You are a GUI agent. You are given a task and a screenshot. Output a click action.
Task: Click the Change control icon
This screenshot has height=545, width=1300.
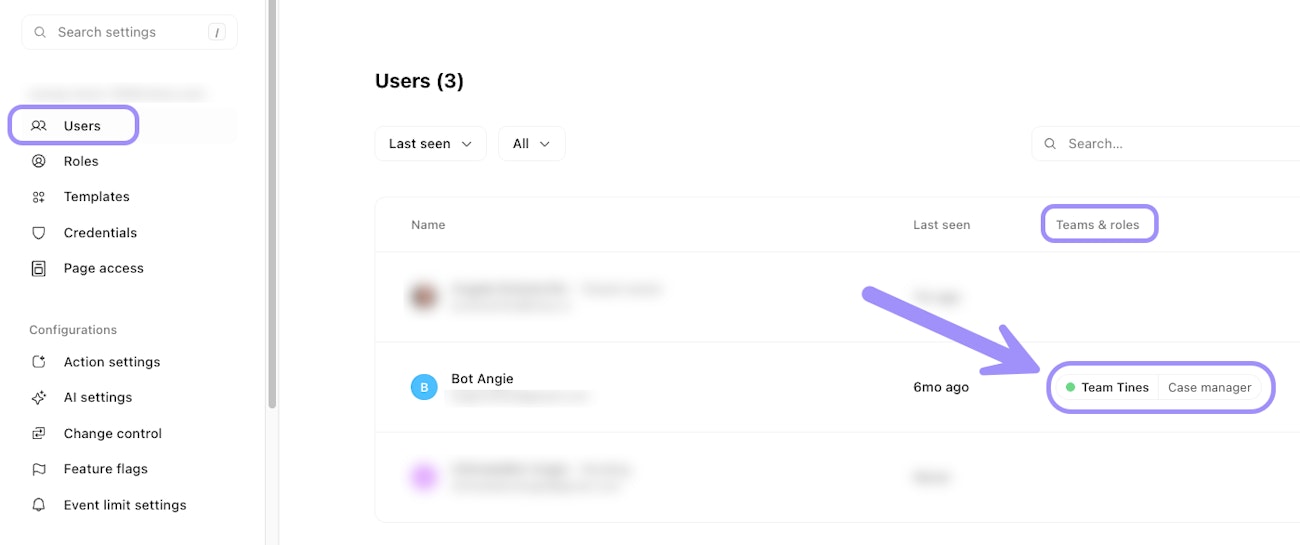tap(39, 433)
